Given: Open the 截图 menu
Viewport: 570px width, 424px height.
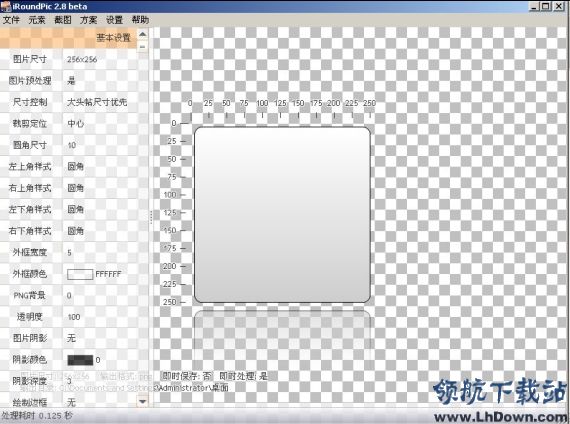Looking at the screenshot, I should pyautogui.click(x=63, y=20).
